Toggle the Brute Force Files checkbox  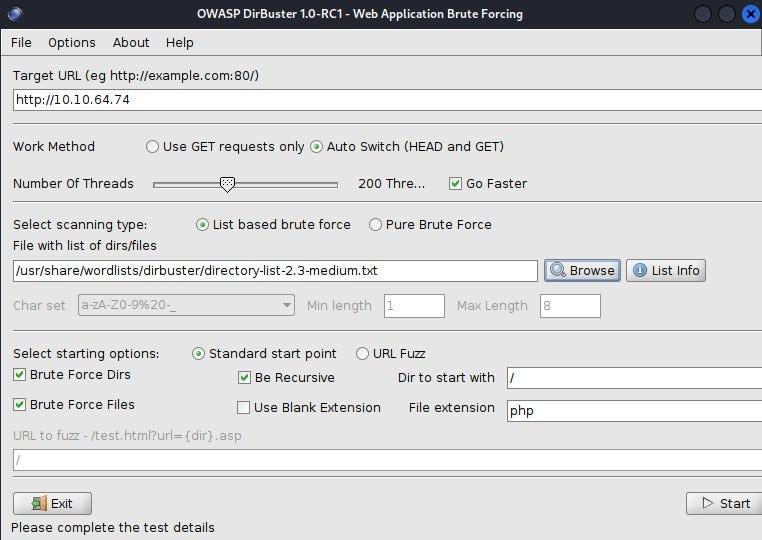(20, 405)
